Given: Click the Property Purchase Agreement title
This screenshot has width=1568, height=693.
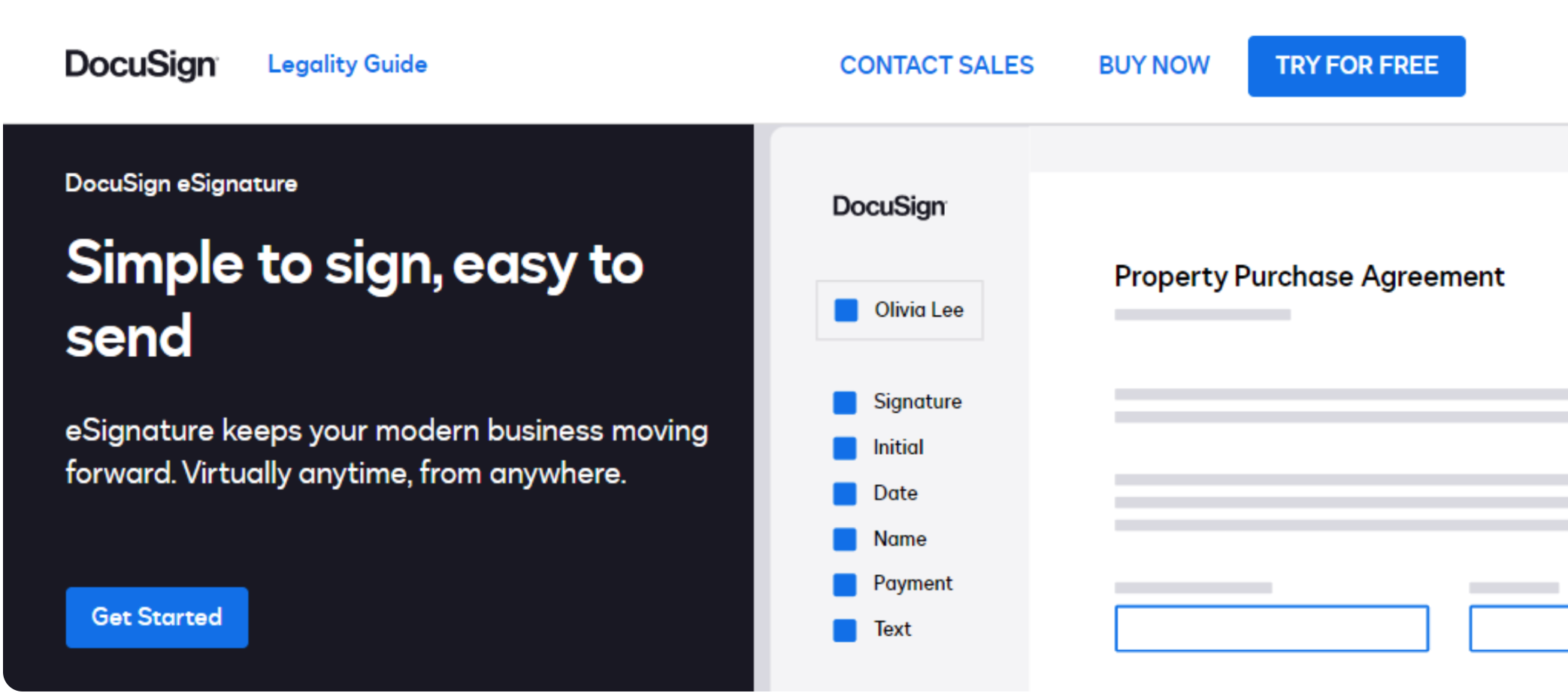Looking at the screenshot, I should pos(1309,277).
